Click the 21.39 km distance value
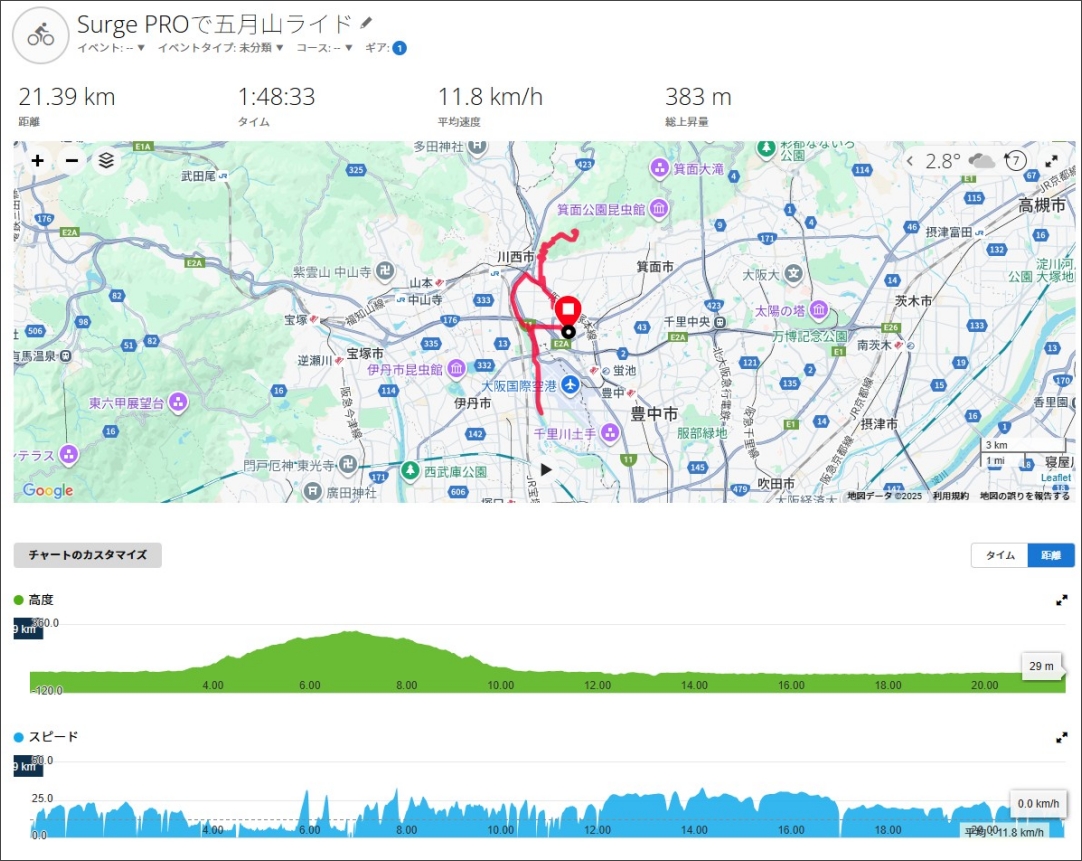Viewport: 1082px width, 861px height. pyautogui.click(x=67, y=97)
